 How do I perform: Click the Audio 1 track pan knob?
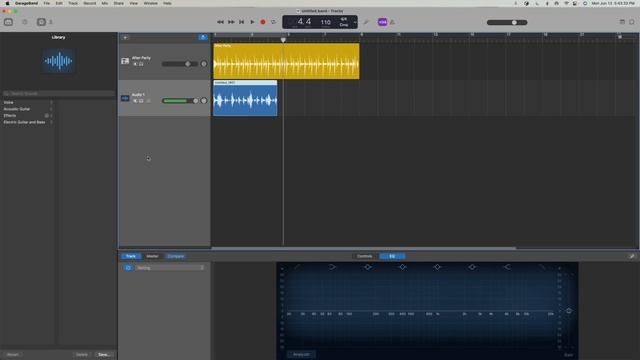pos(204,101)
